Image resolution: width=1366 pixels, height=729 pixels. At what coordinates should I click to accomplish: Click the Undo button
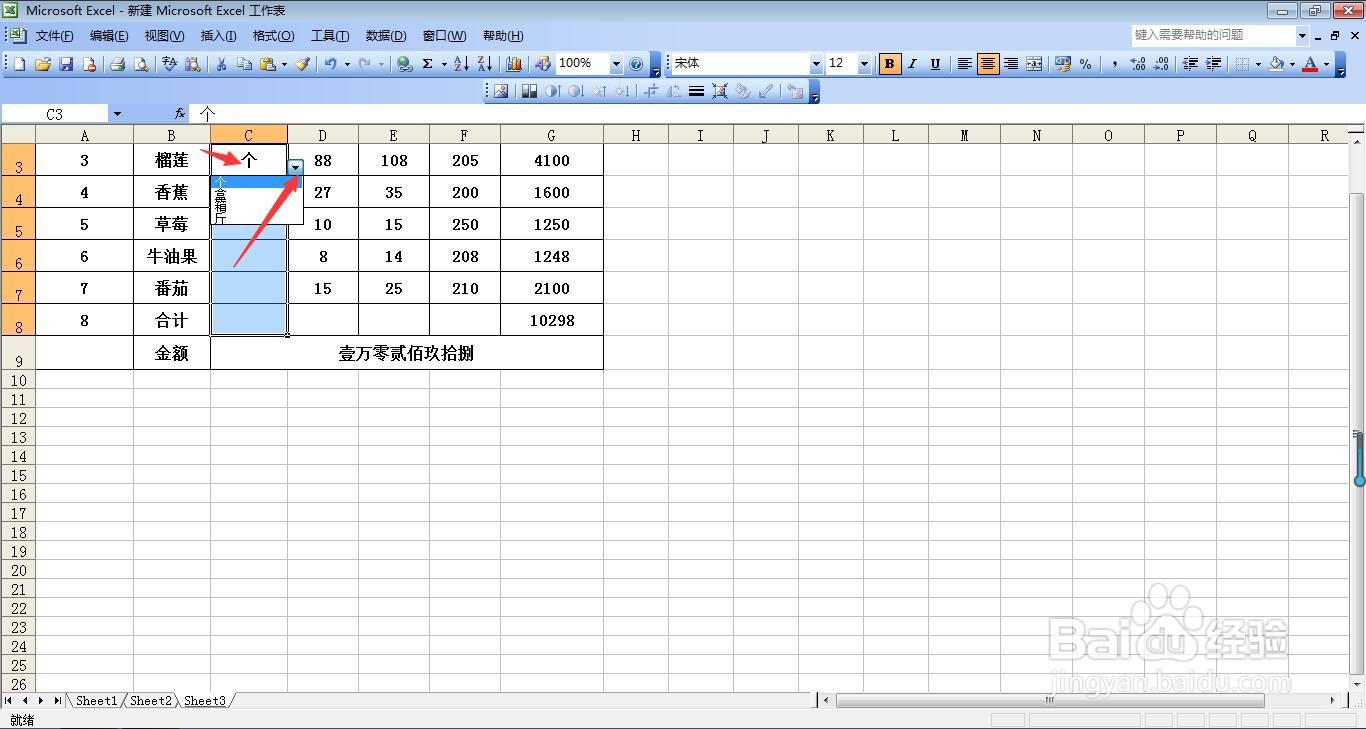(x=332, y=63)
